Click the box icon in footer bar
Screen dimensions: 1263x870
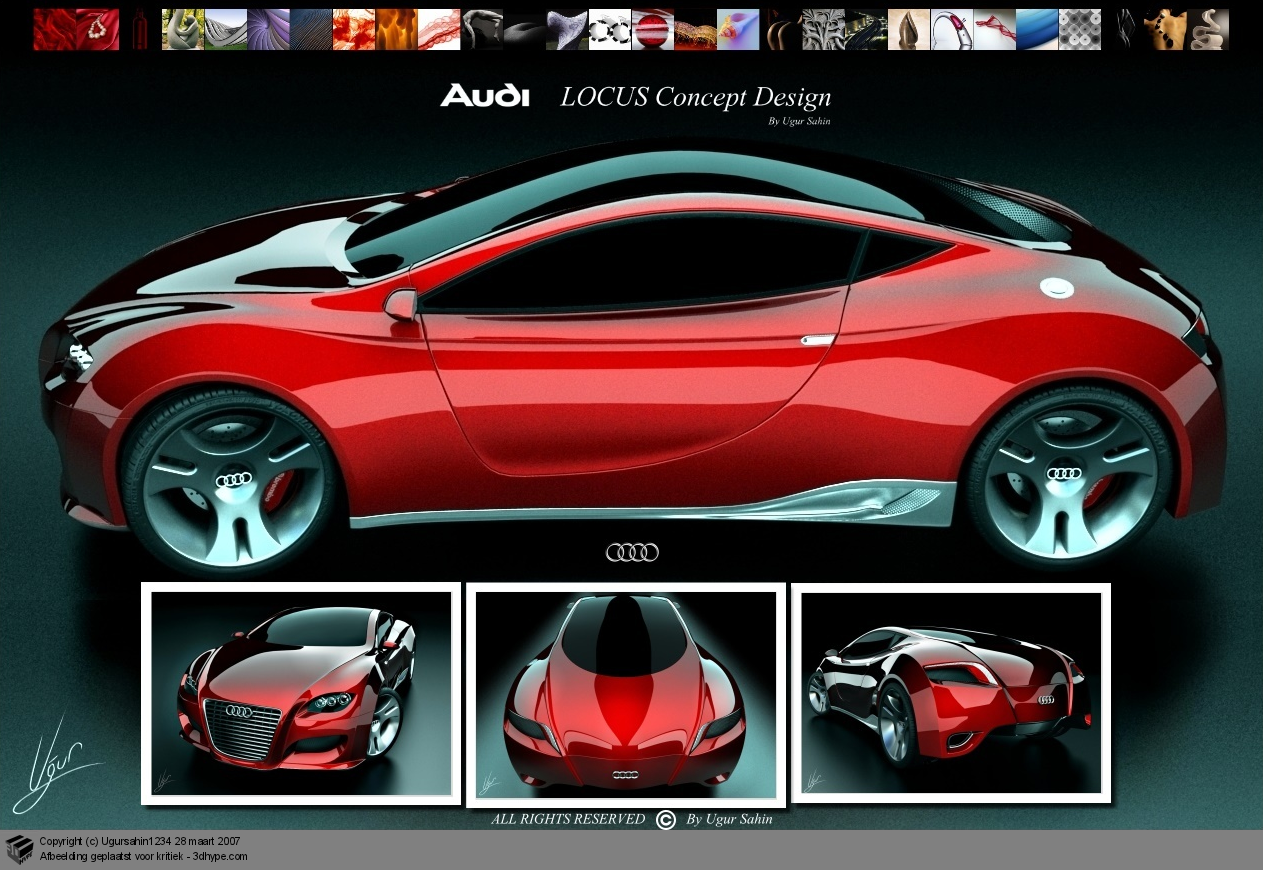19,849
